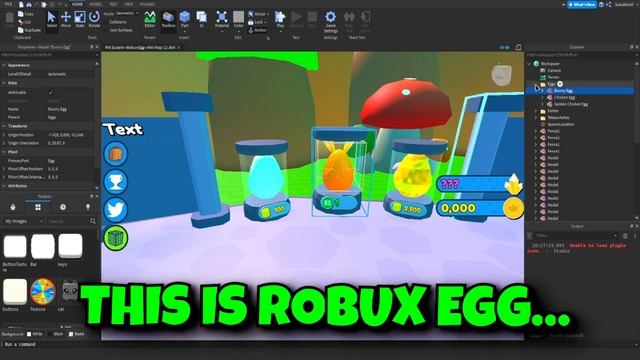This screenshot has width=640, height=360.
Task: Activate the Rotate tool
Action: point(94,19)
